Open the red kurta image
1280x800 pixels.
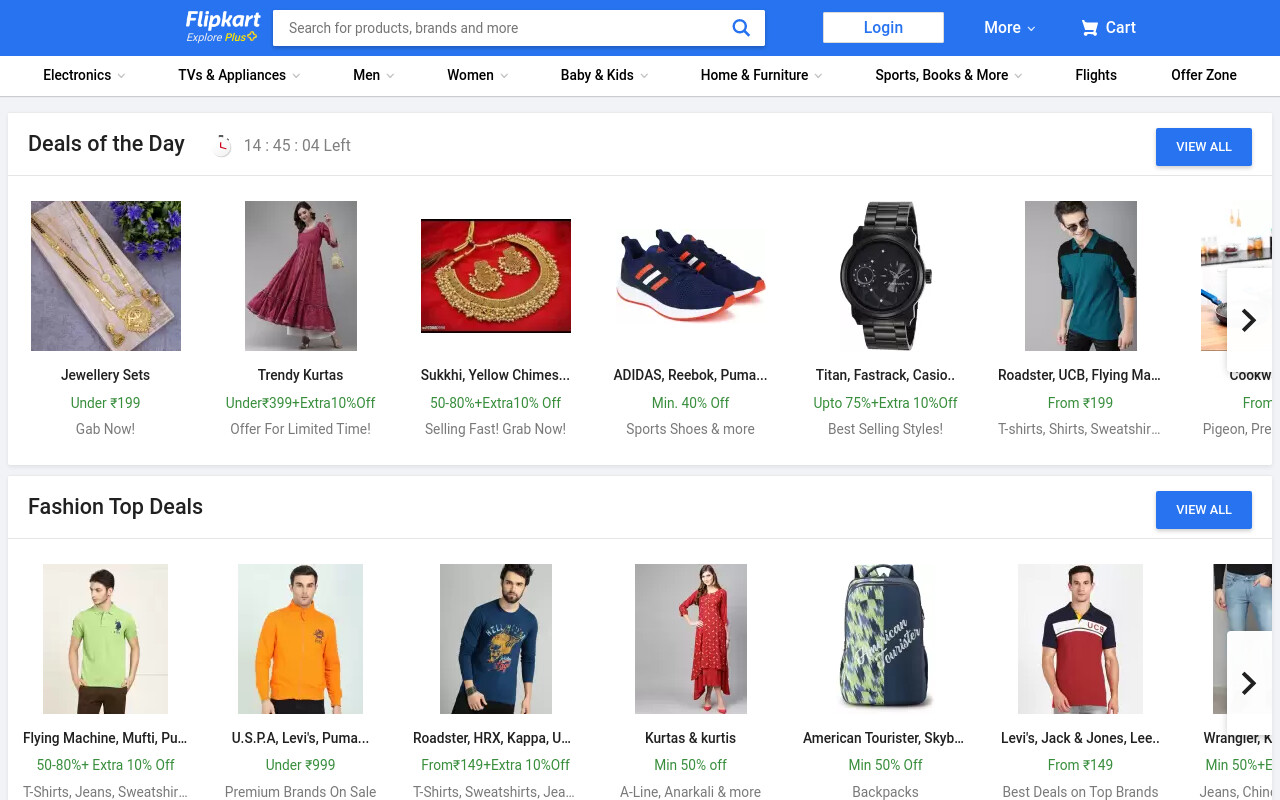click(x=691, y=639)
